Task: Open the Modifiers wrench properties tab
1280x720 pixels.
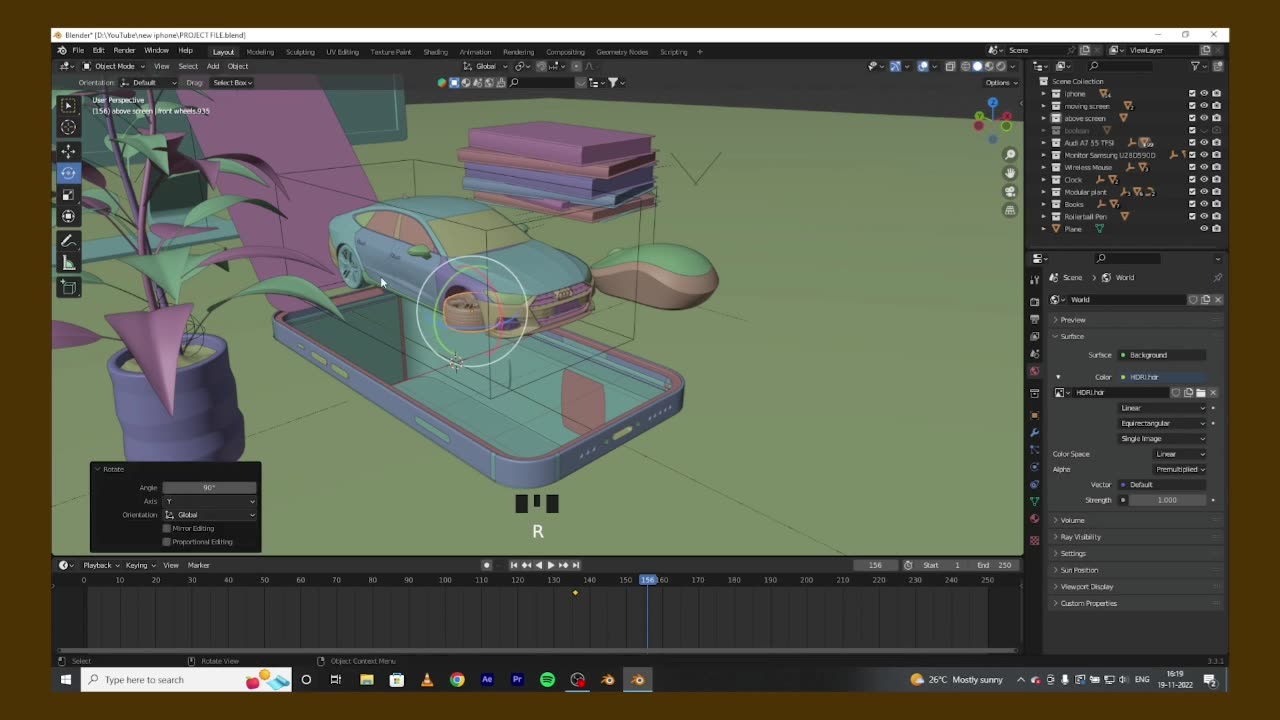Action: click(x=1035, y=433)
